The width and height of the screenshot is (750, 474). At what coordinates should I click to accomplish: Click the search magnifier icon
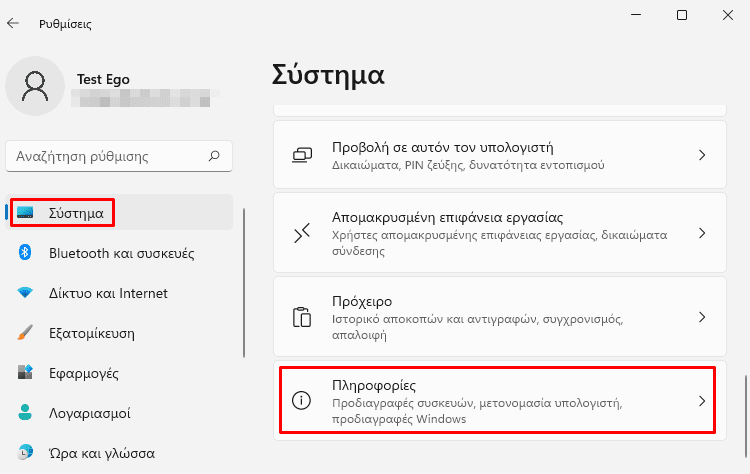coord(214,156)
